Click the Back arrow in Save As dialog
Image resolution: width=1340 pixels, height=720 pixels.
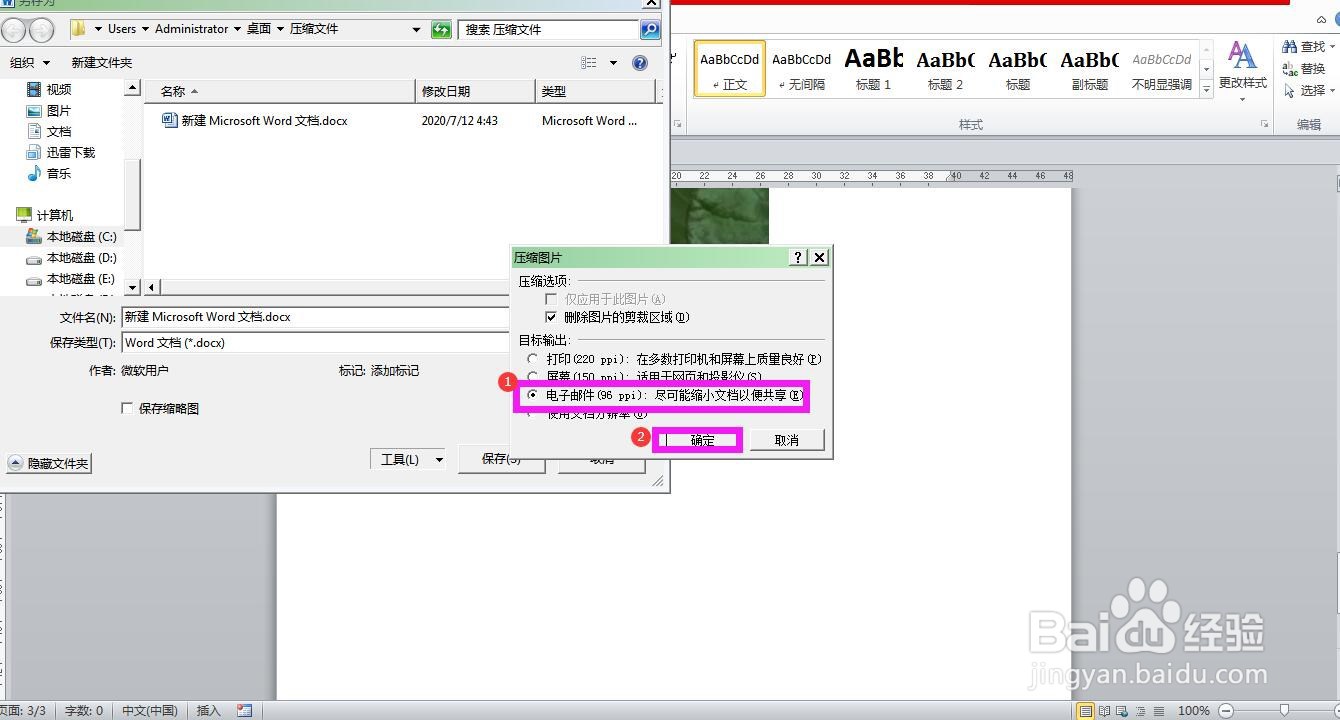pyautogui.click(x=15, y=30)
